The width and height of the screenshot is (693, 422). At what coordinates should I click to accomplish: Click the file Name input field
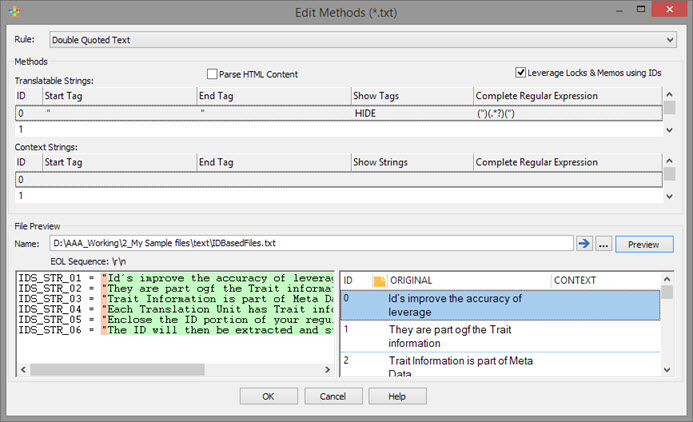[x=312, y=243]
